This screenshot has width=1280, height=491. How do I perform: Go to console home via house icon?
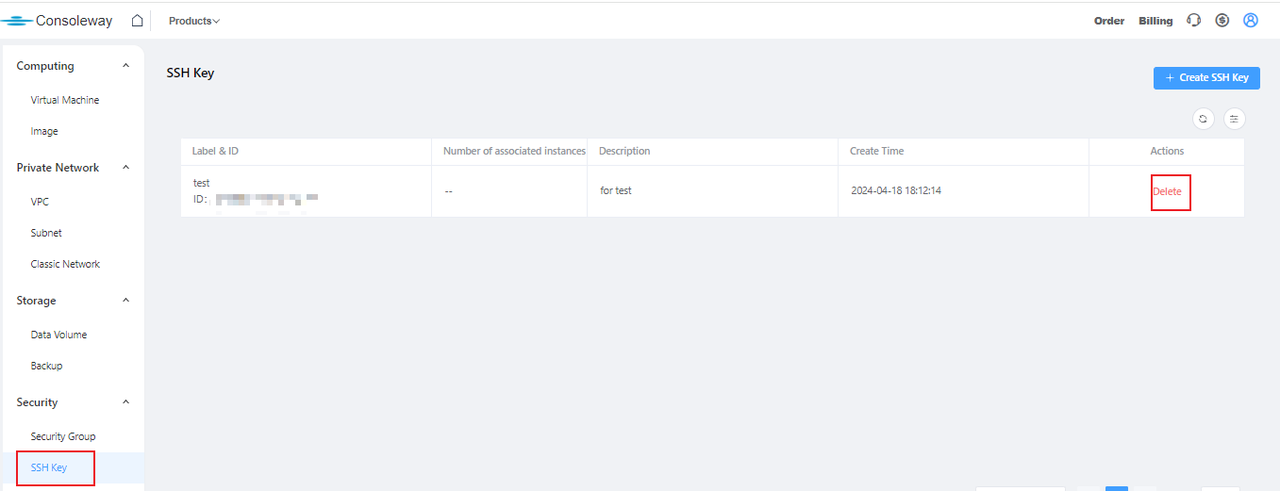tap(137, 21)
